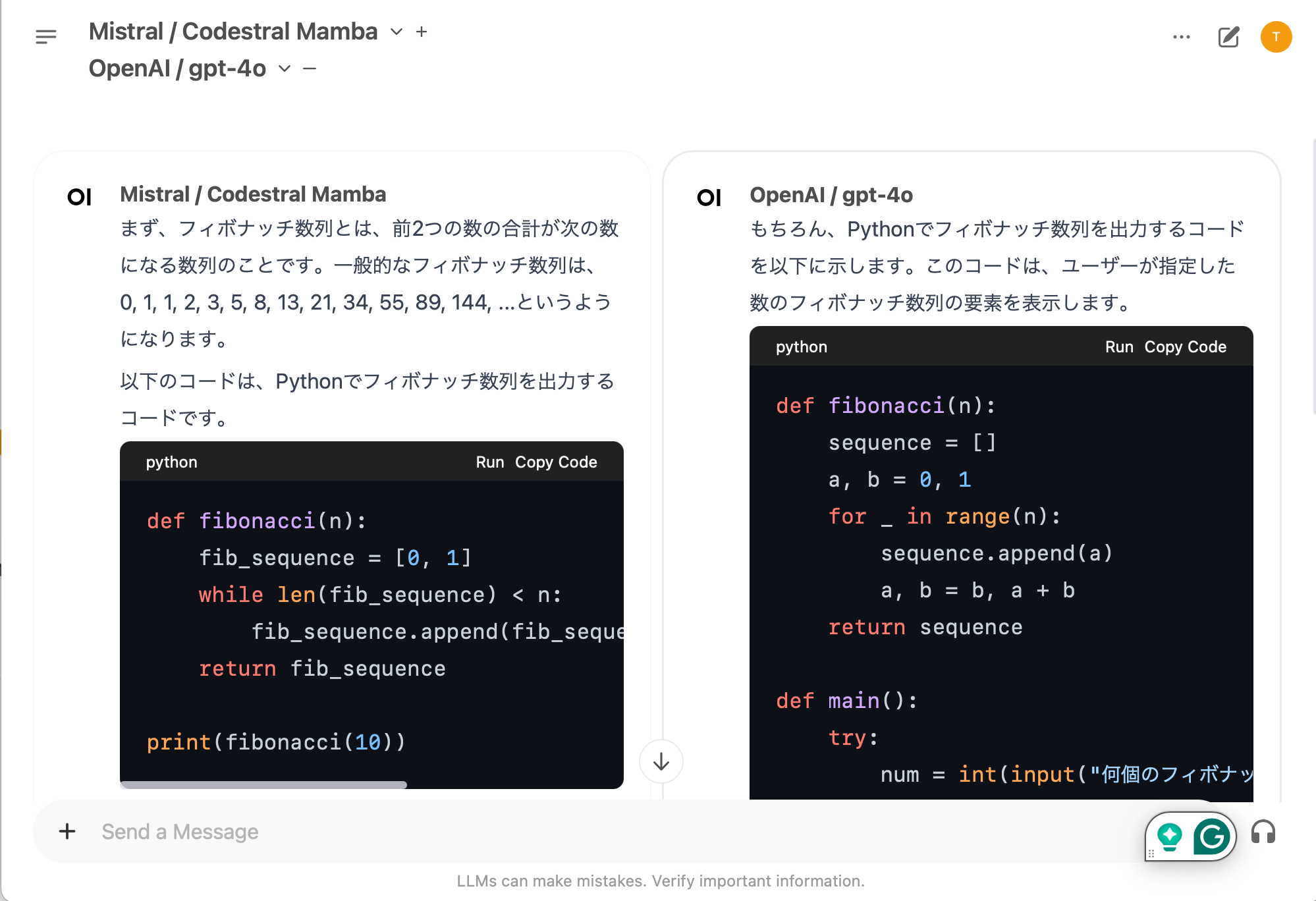Screen dimensions: 1316x901
Task: Attach a file with the message bar plus
Action: 67,831
